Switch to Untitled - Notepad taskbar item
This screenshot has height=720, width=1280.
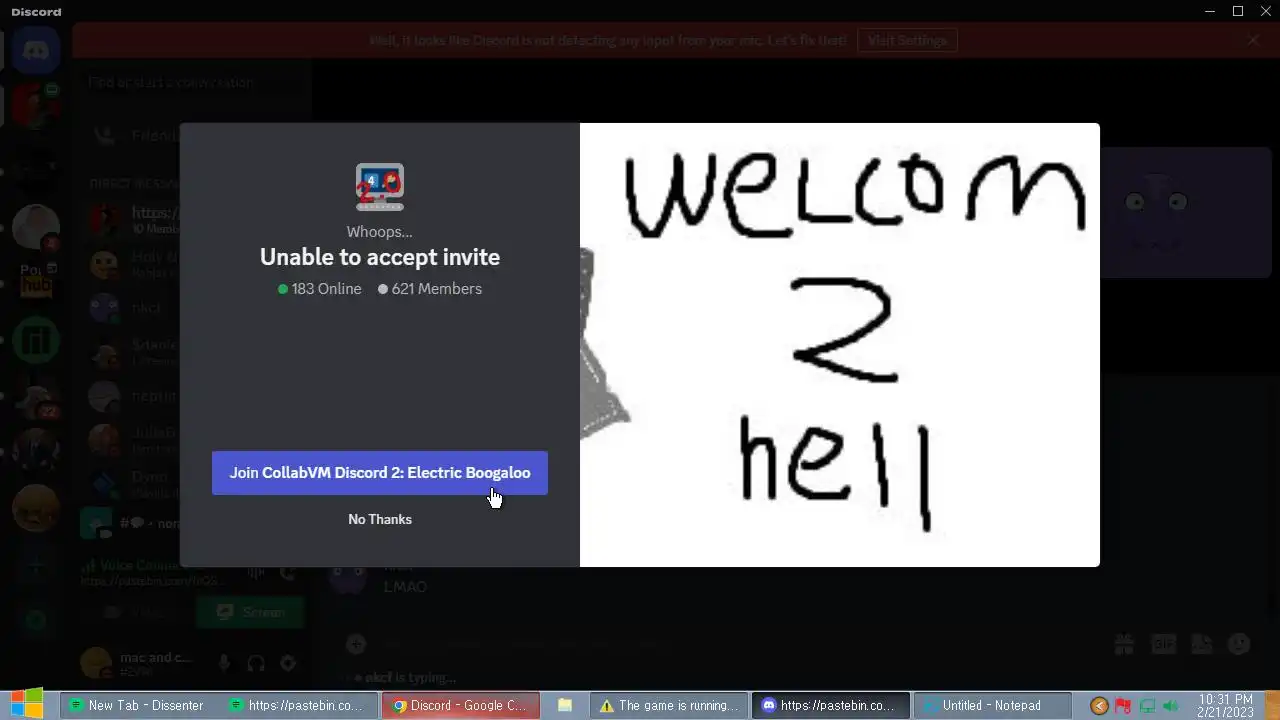[x=992, y=705]
